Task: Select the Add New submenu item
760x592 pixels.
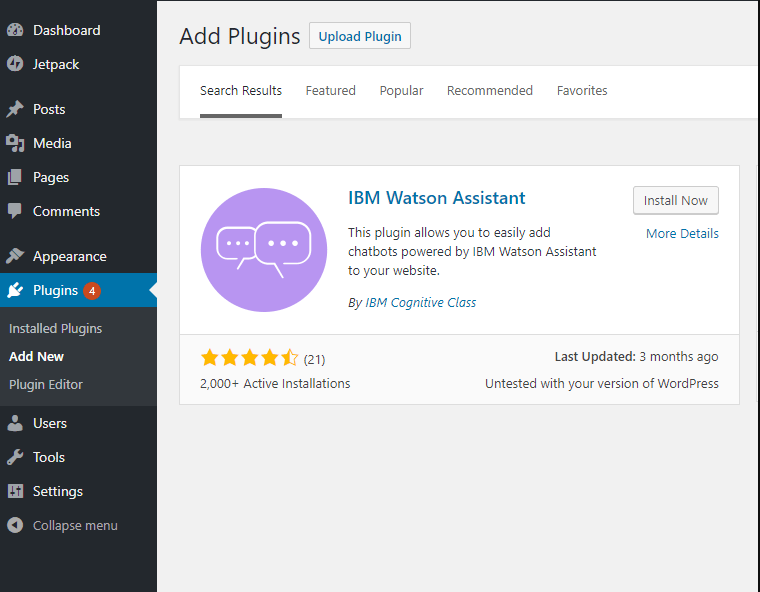Action: (36, 356)
